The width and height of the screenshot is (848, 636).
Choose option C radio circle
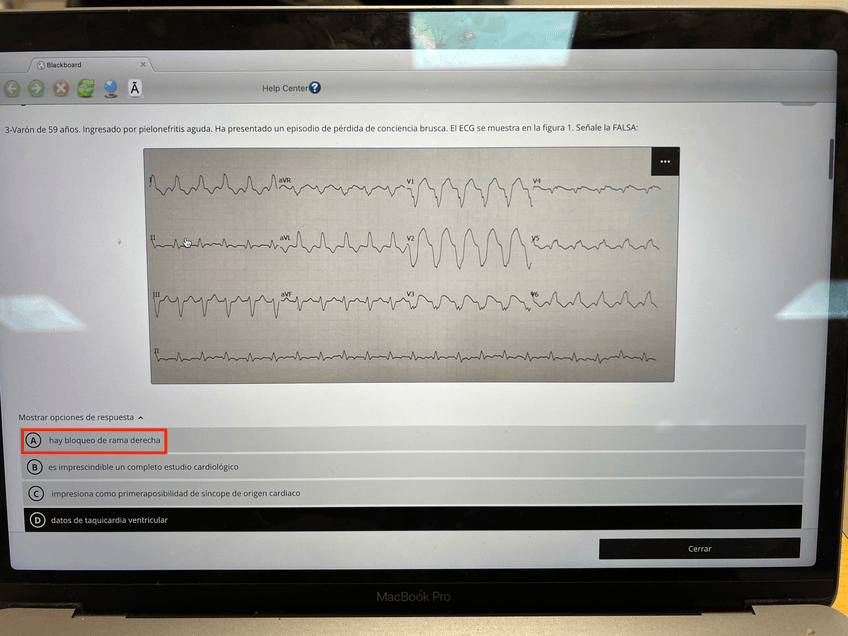36,493
